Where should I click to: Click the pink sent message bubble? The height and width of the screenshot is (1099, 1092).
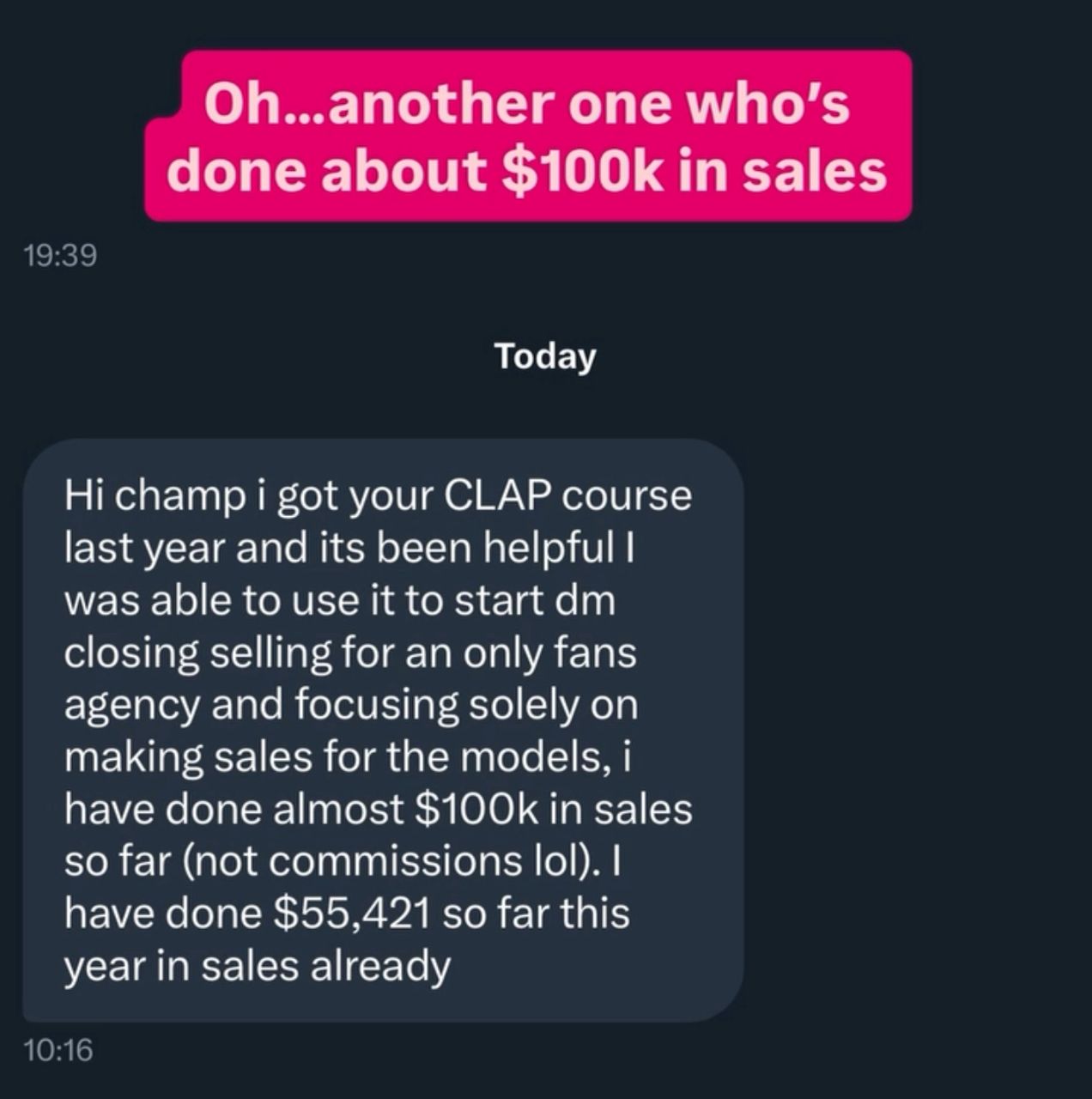(528, 136)
